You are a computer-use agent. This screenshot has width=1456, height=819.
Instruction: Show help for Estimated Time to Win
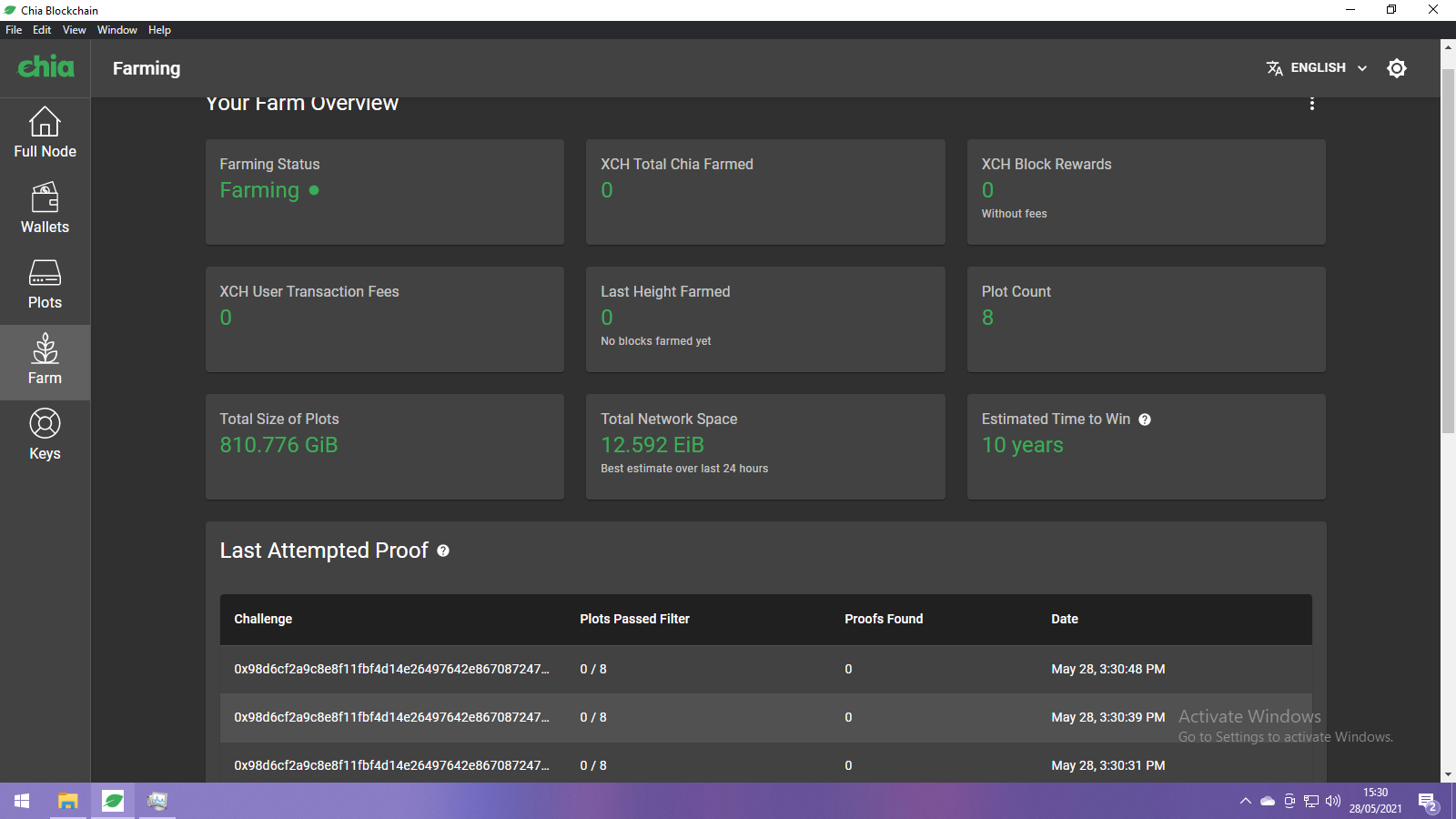[1145, 420]
